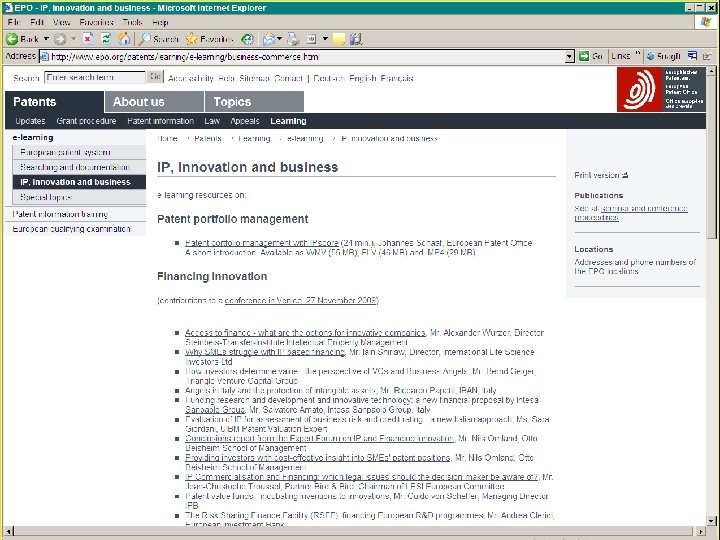Open the Edit dropdown arrow
The image size is (720, 540).
(325, 39)
